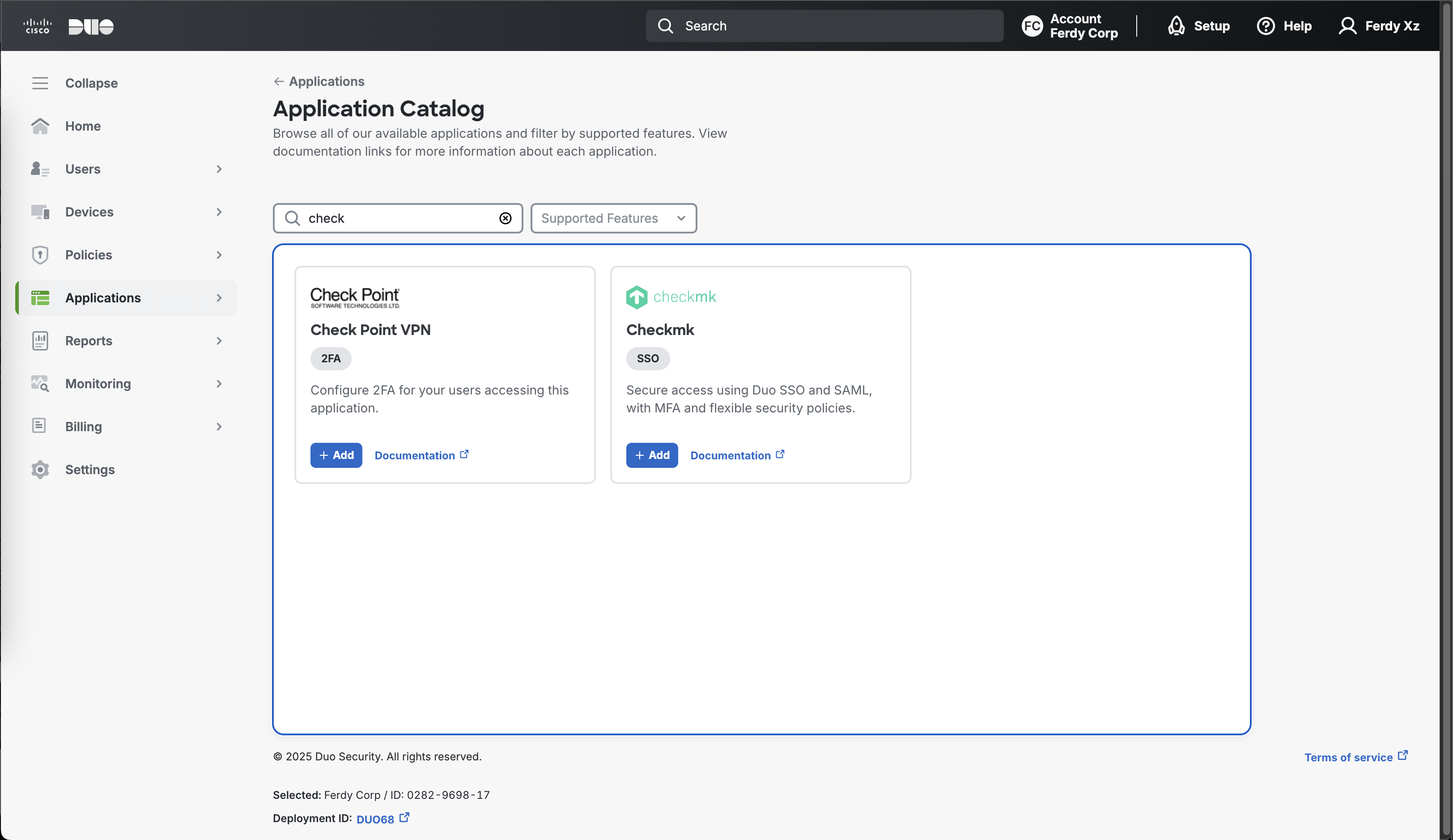Expand the Billing sidebar chevron
The image size is (1453, 840).
click(x=219, y=427)
